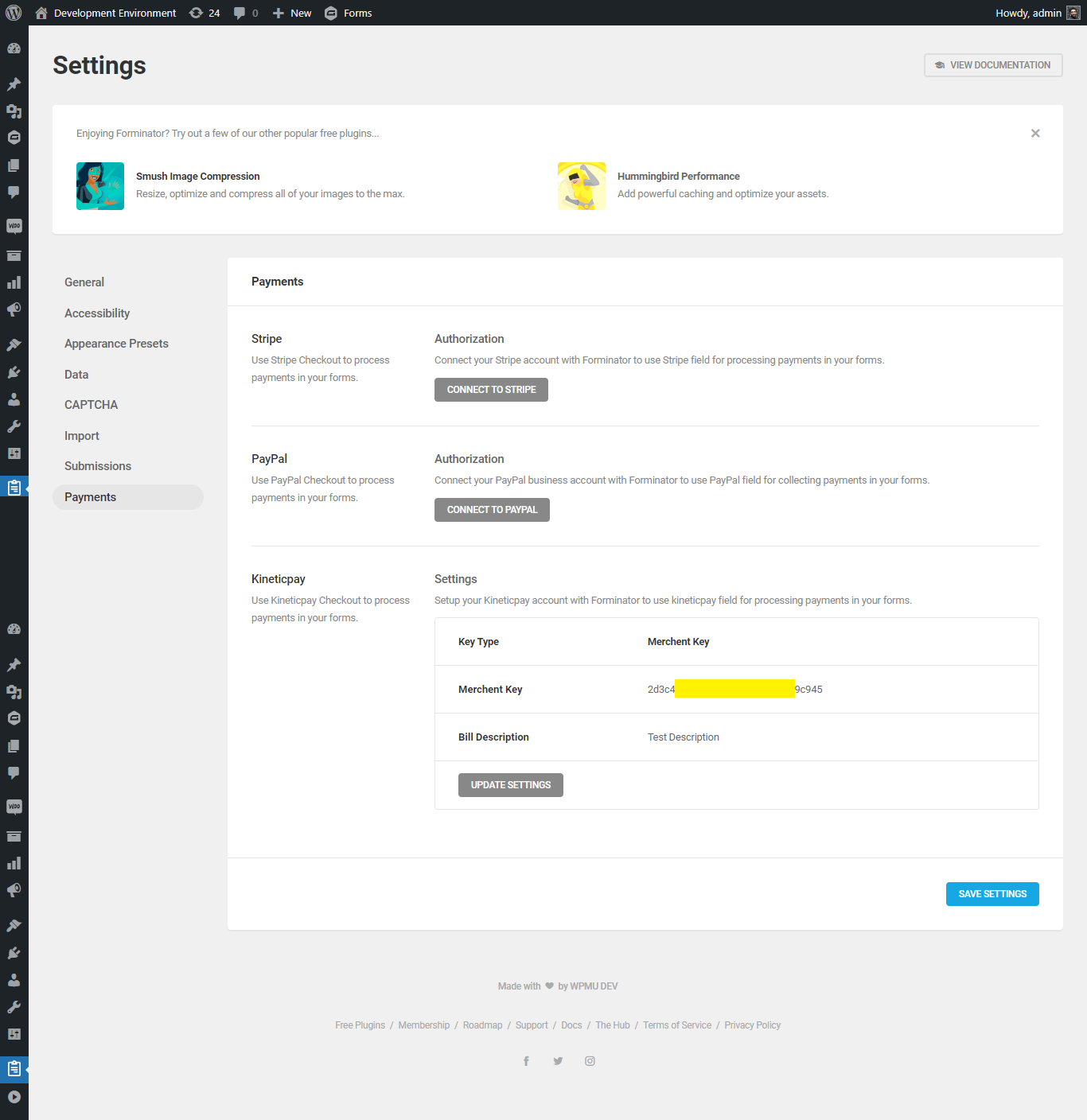This screenshot has height=1120, width=1087.
Task: Open the Smush Image Compression title link
Action: point(198,177)
